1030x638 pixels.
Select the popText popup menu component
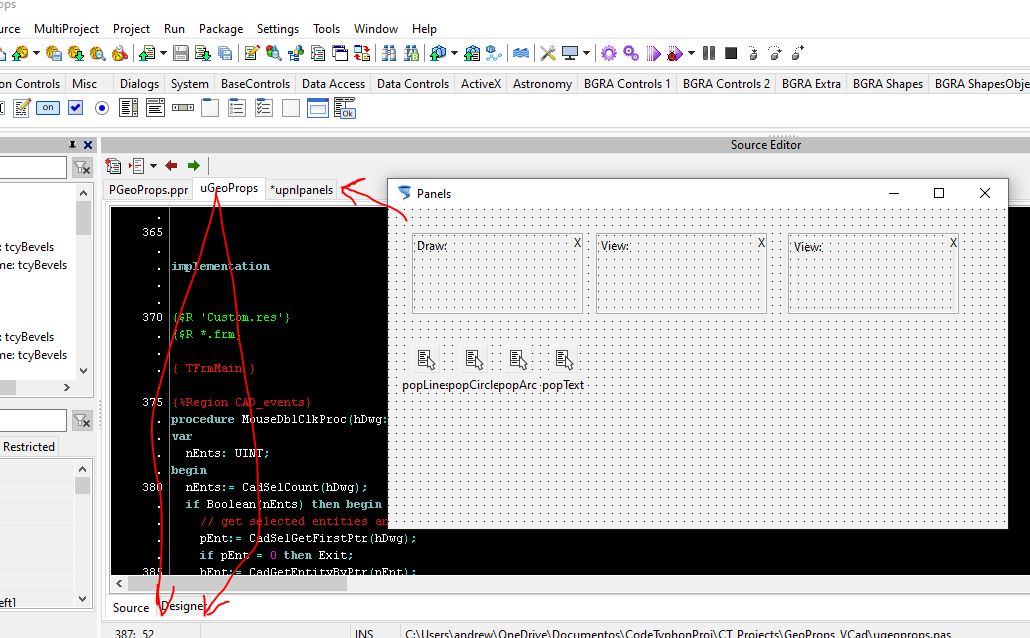[564, 359]
